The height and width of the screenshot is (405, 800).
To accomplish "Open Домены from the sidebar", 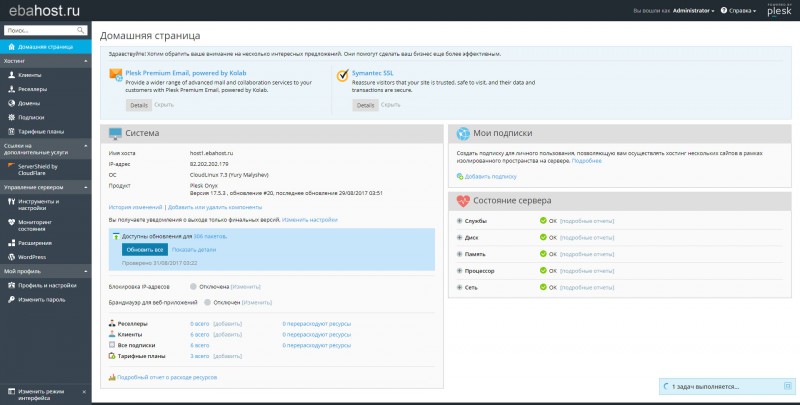I will [x=29, y=103].
